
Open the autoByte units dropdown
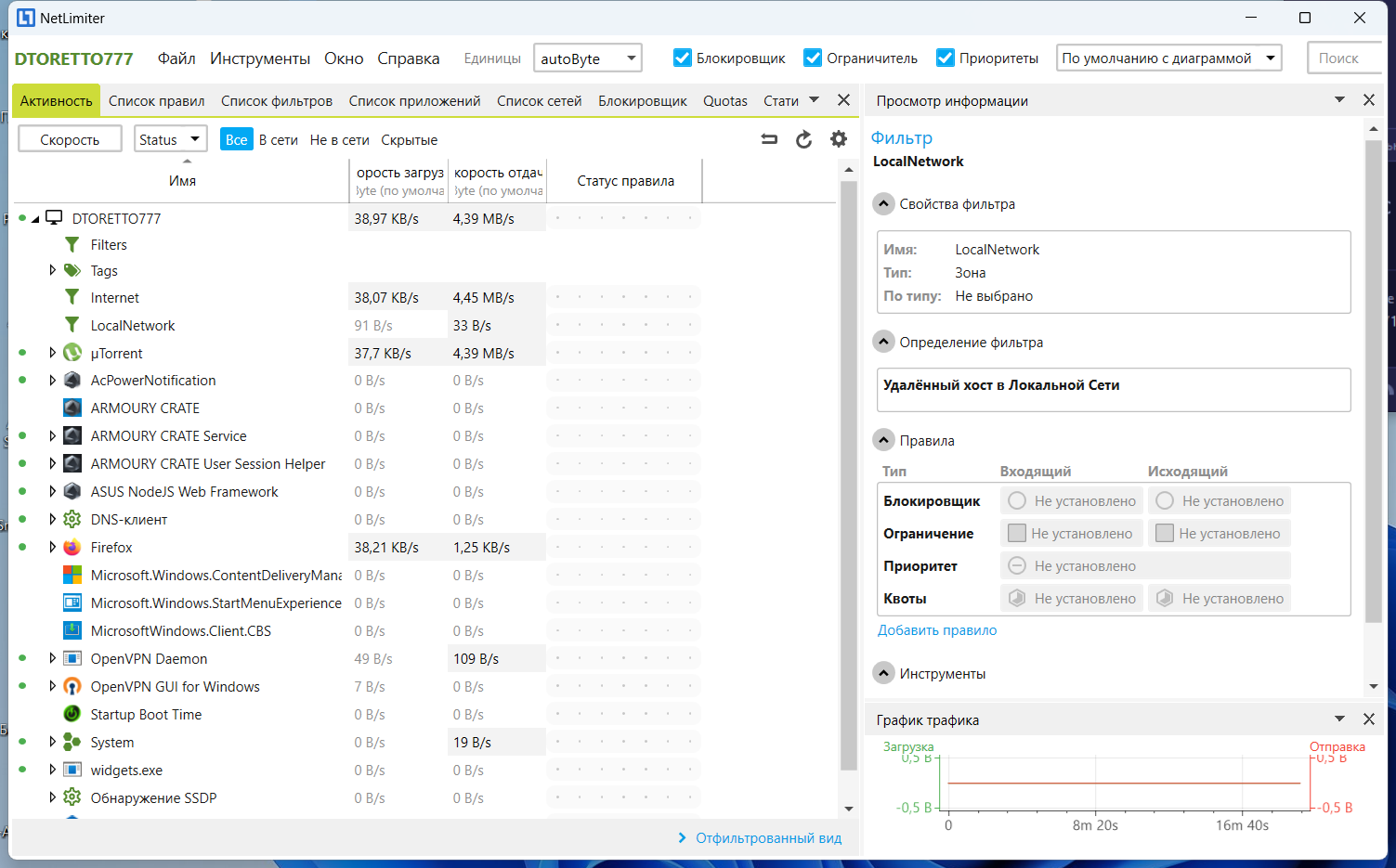(587, 58)
